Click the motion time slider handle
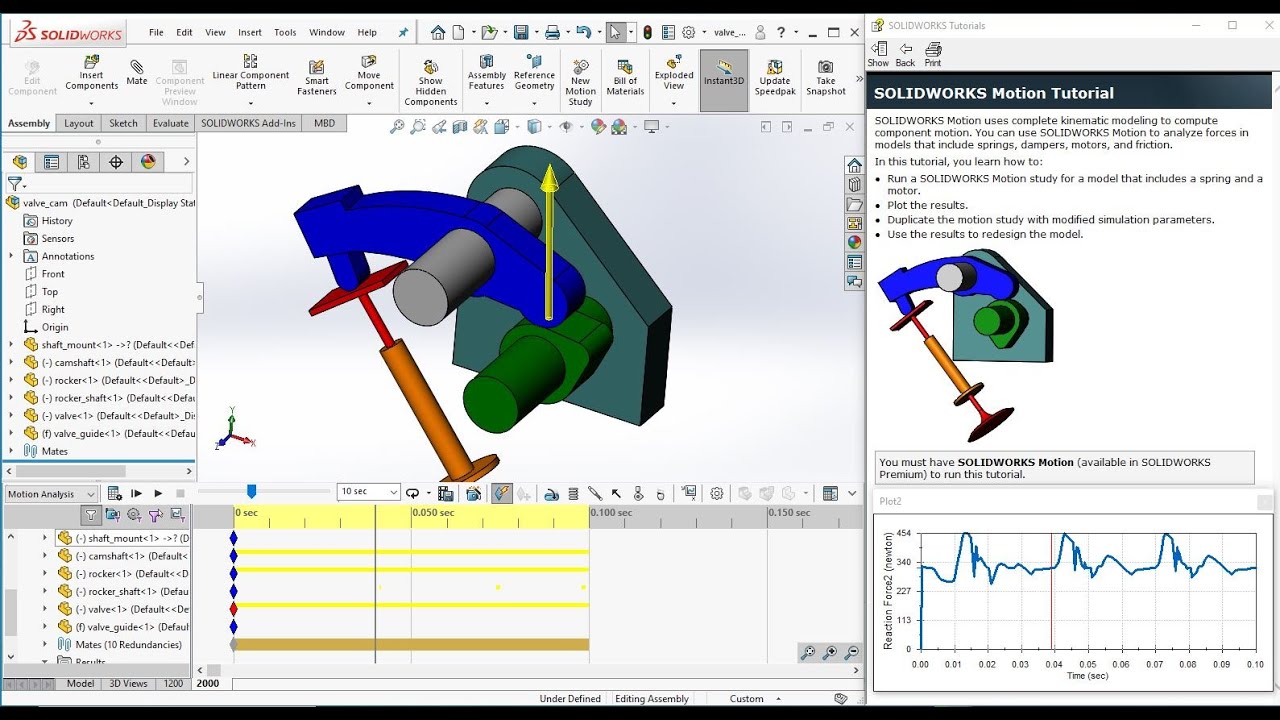Screen dimensions: 1280x720 coord(252,491)
